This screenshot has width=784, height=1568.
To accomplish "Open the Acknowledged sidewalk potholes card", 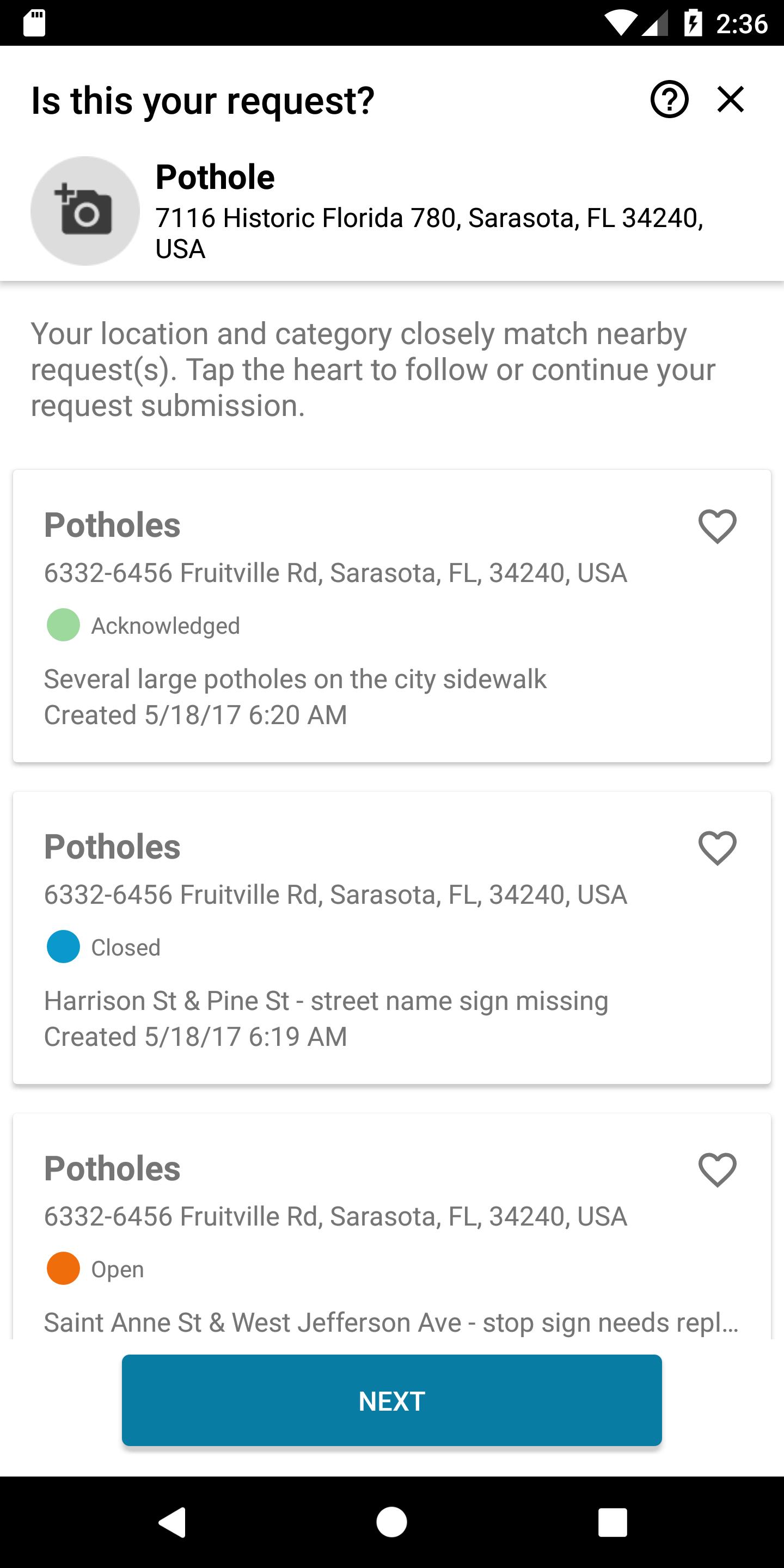I will (x=391, y=615).
